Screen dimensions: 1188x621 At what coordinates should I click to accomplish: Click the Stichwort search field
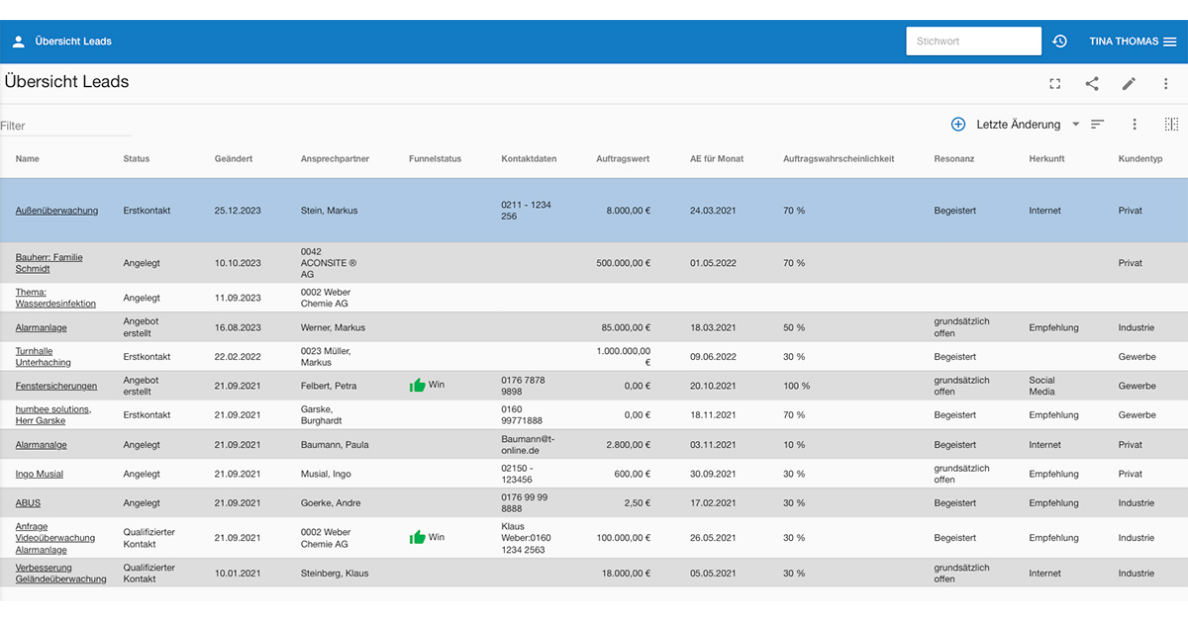973,41
